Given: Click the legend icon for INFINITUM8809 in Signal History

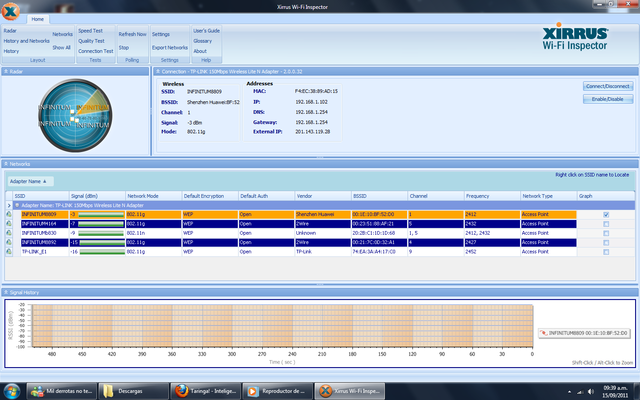Looking at the screenshot, I should (543, 333).
